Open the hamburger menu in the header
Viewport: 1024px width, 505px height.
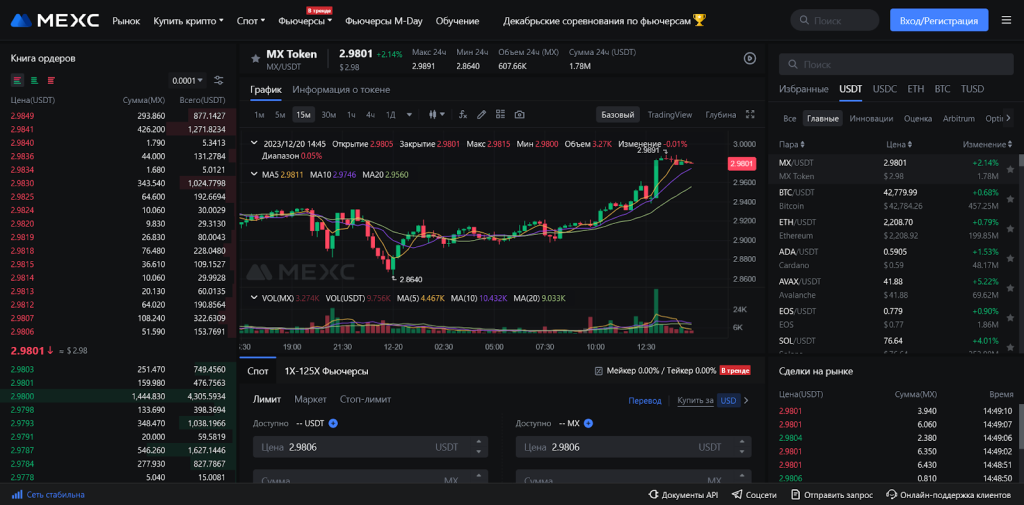[x=1006, y=21]
